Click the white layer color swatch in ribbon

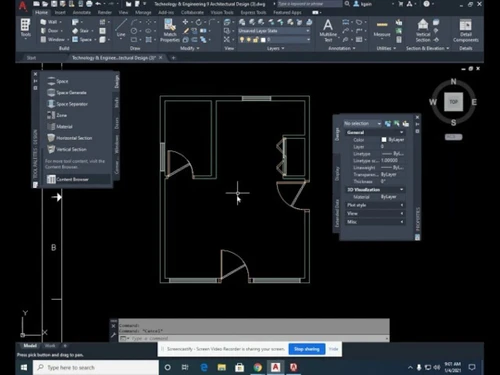[263, 40]
